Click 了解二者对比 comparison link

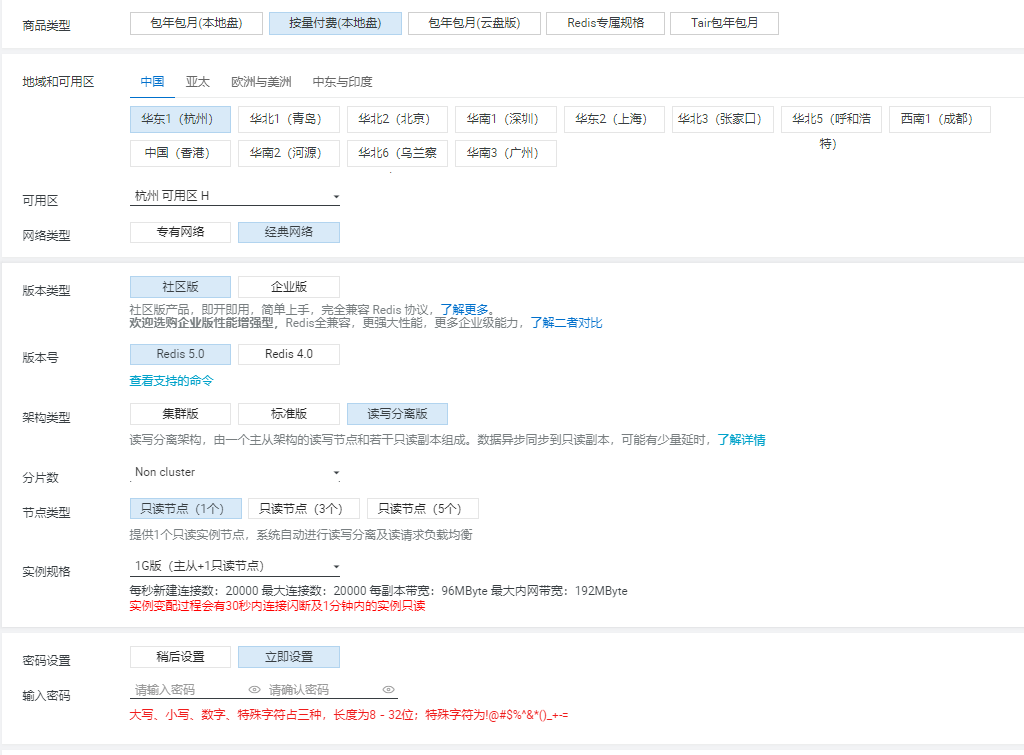click(x=566, y=323)
